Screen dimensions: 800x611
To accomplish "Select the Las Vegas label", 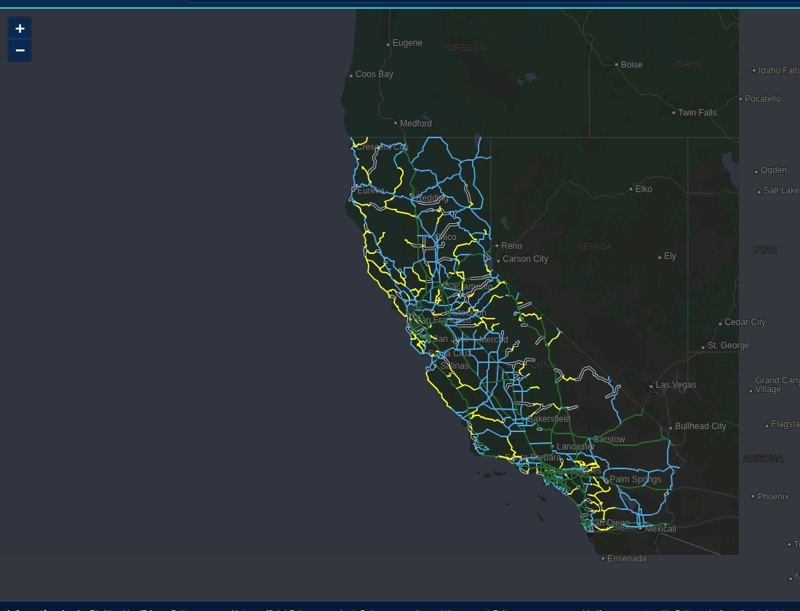I will (676, 385).
